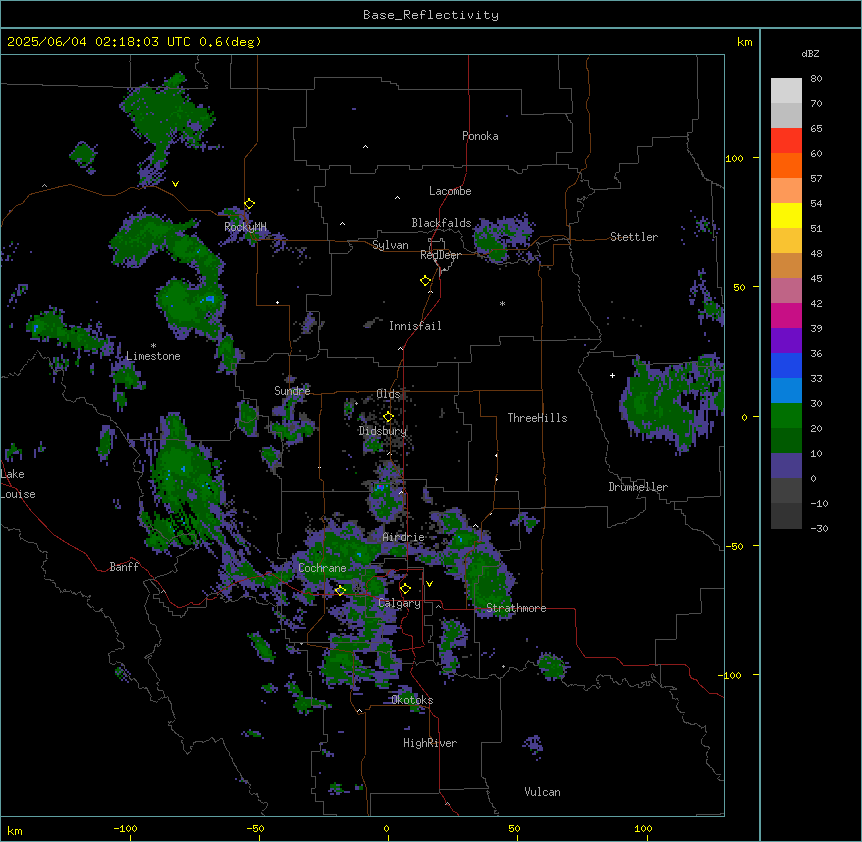Select the red 65-60 dBZ legend swatch
Viewport: 862px width, 842px height.
pos(786,141)
